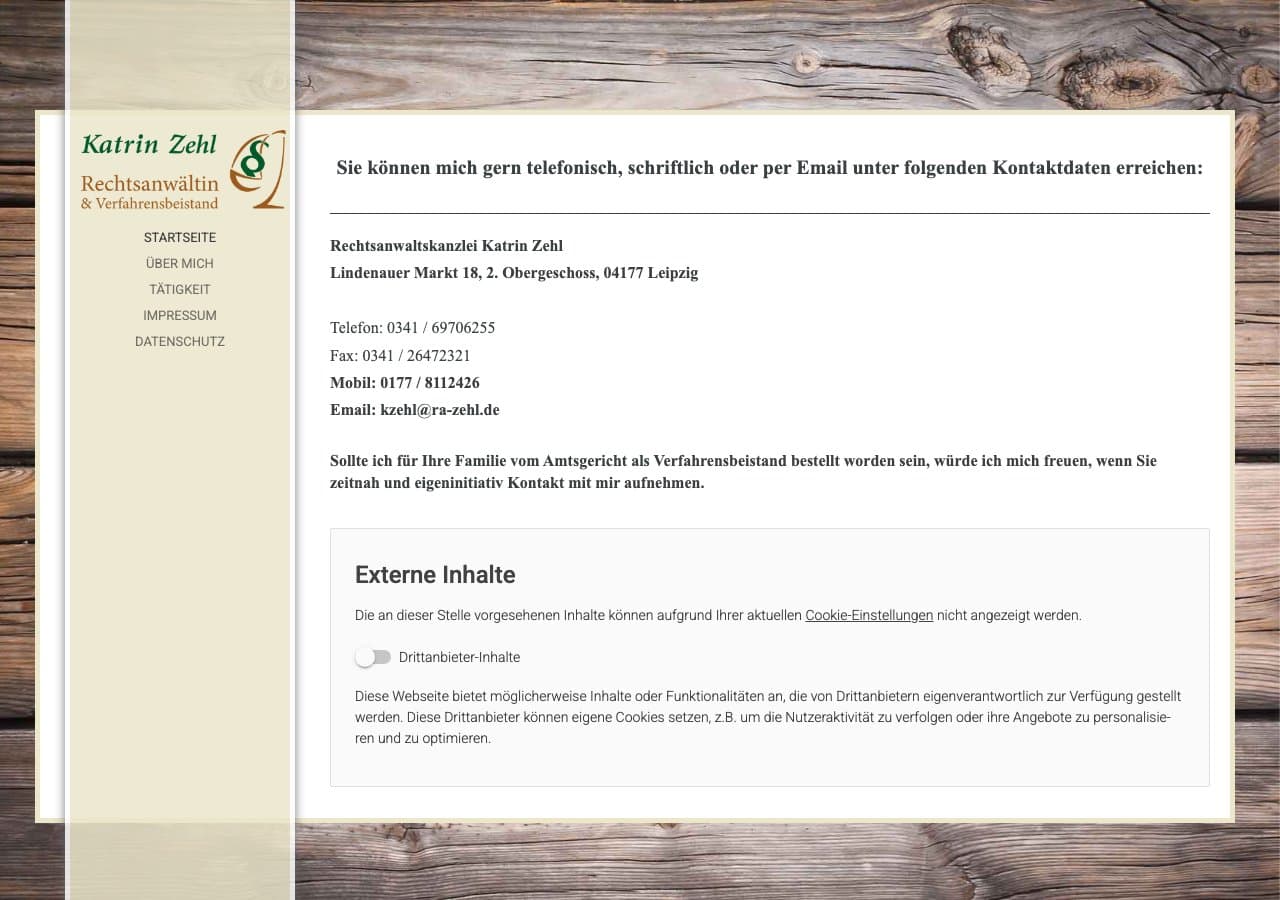Click the paragraph-sign logo emblem
Image resolution: width=1280 pixels, height=900 pixels.
tap(257, 168)
